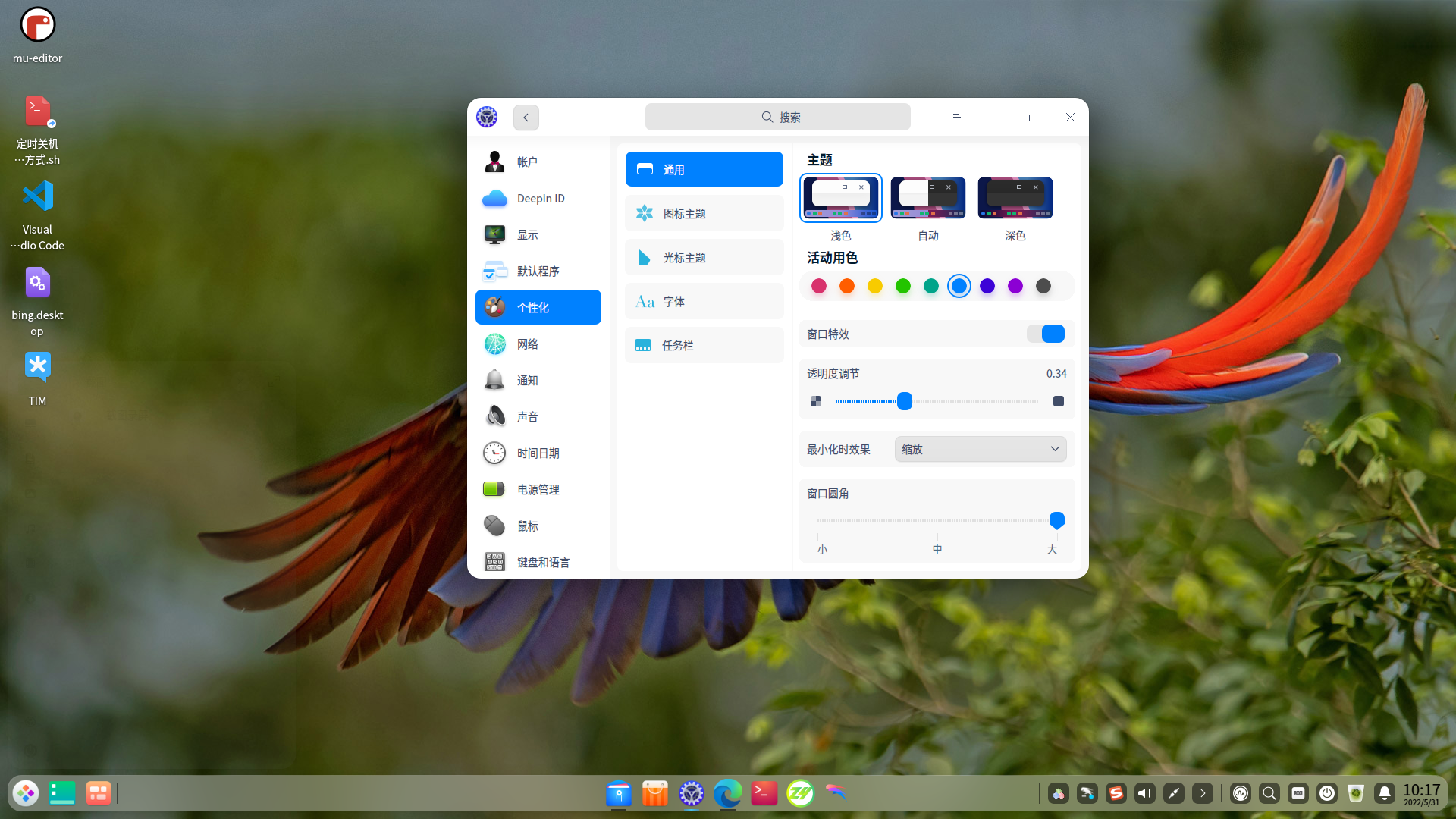Select the 自动 theme option
Screen dimensions: 1456x819
click(927, 197)
